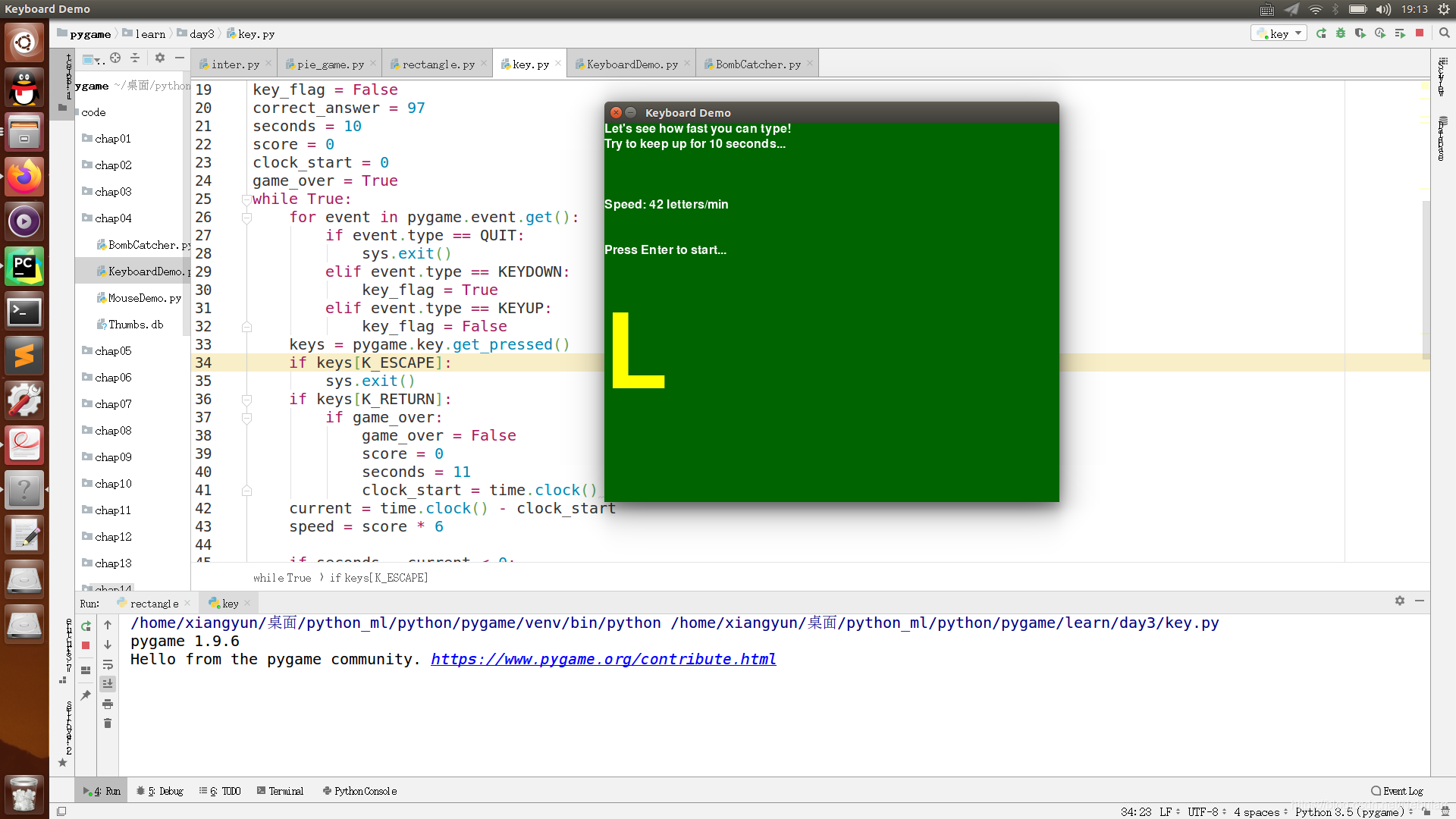
Task: Collapse all in project panel
Action: 135,58
